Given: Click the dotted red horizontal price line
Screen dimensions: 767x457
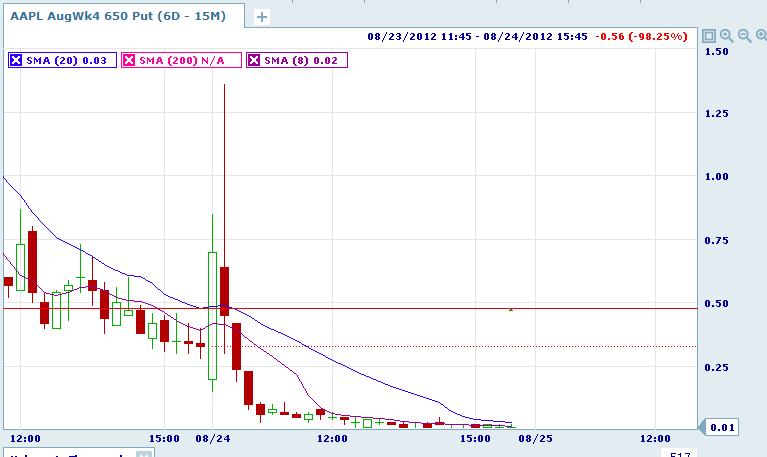Looking at the screenshot, I should pos(600,346).
